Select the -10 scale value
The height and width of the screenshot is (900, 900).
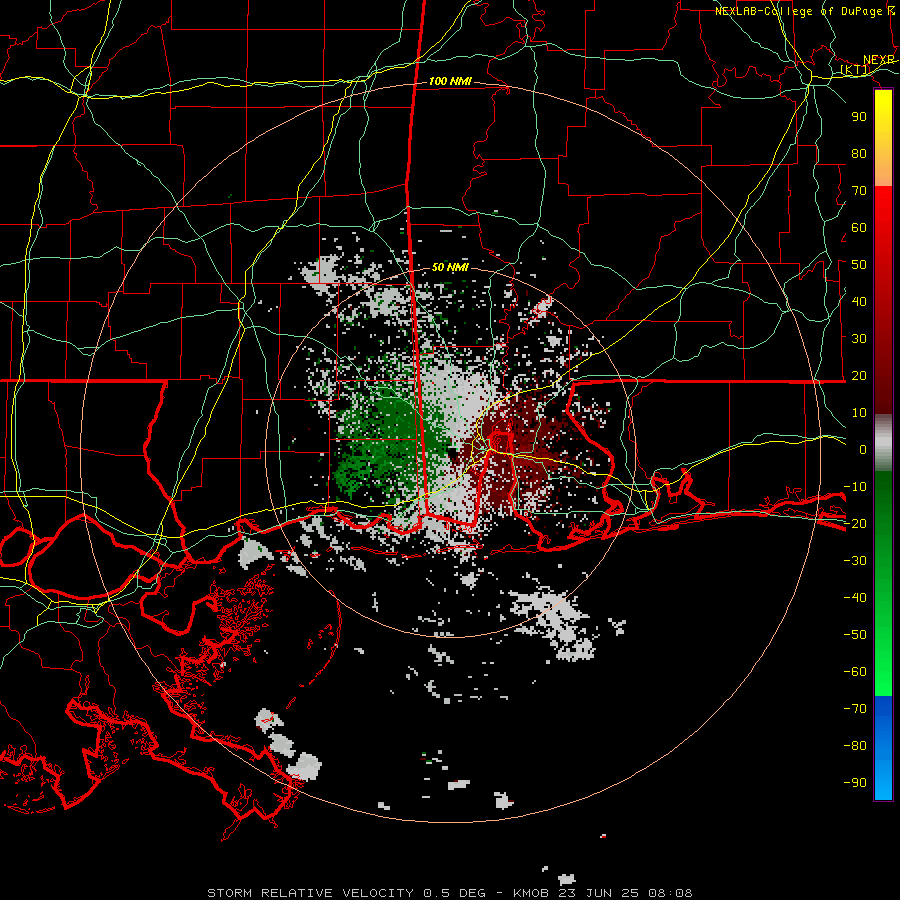pyautogui.click(x=855, y=487)
